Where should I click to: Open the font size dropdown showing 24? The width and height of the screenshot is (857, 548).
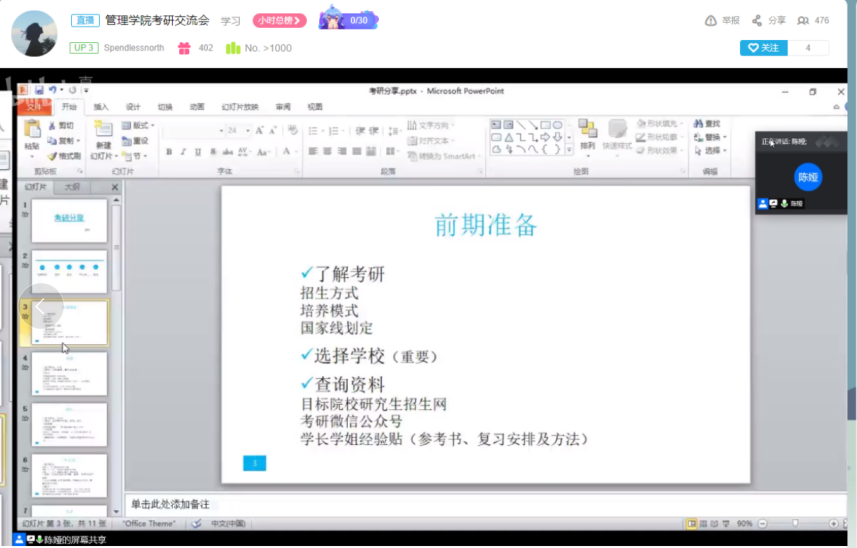click(246, 130)
